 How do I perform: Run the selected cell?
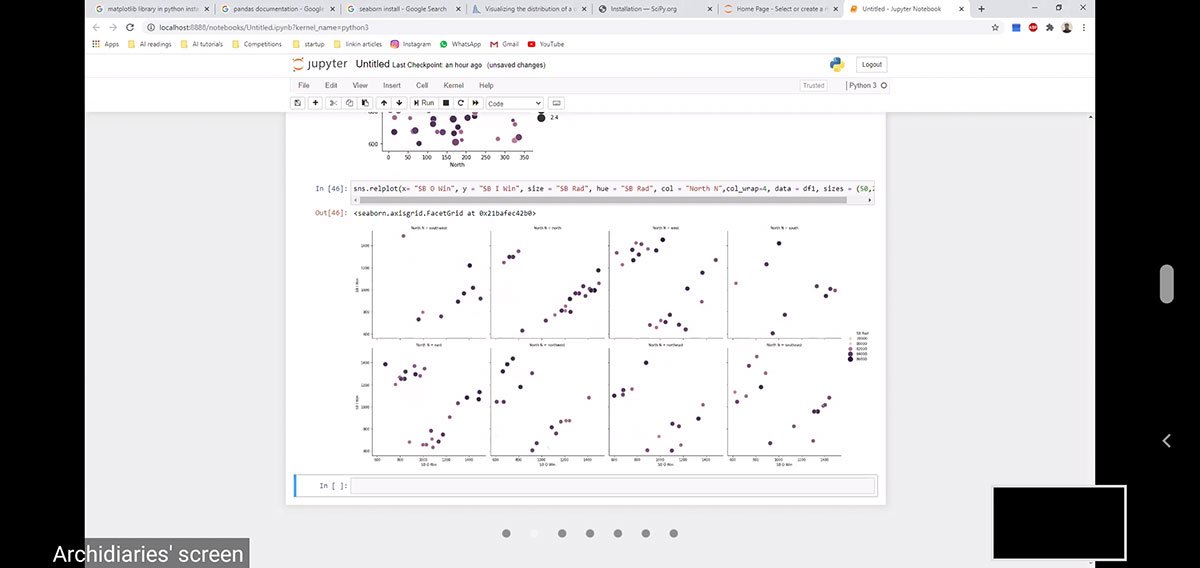click(423, 103)
